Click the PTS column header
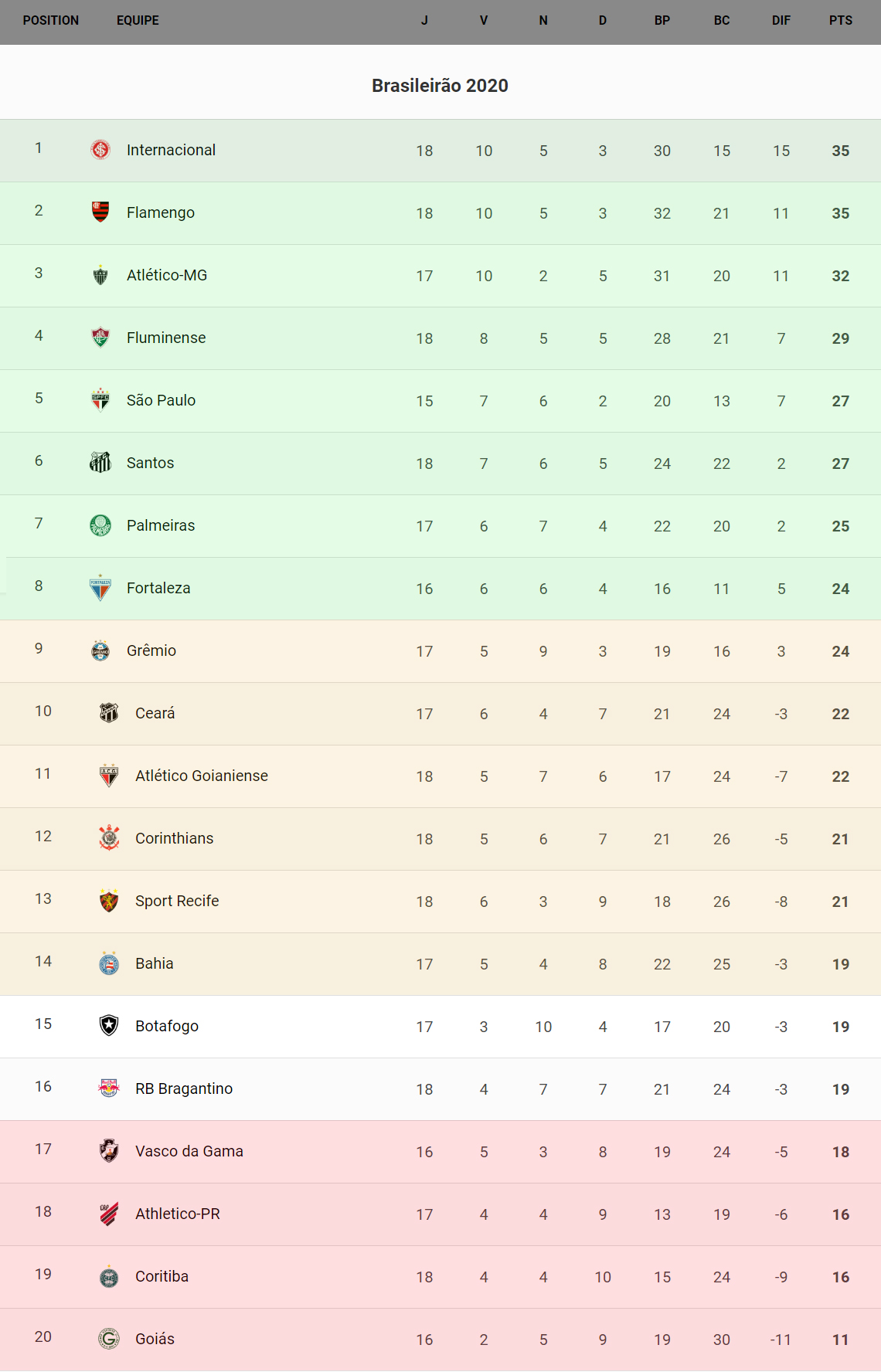 tap(841, 21)
